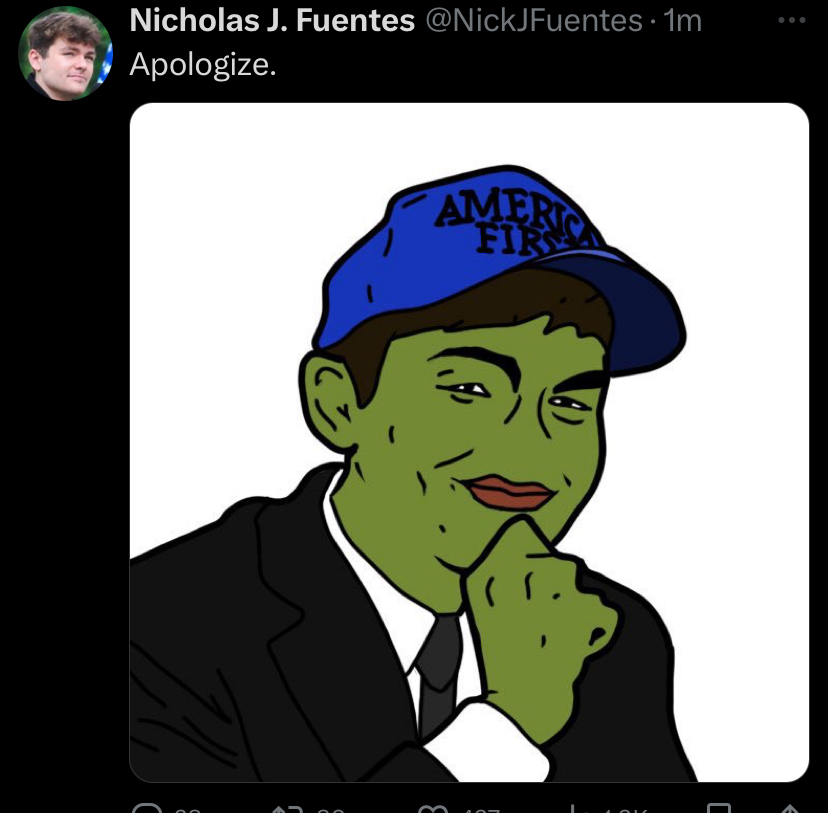Image resolution: width=828 pixels, height=813 pixels.
Task: Tap the reply speech bubble icon
Action: tap(147, 808)
